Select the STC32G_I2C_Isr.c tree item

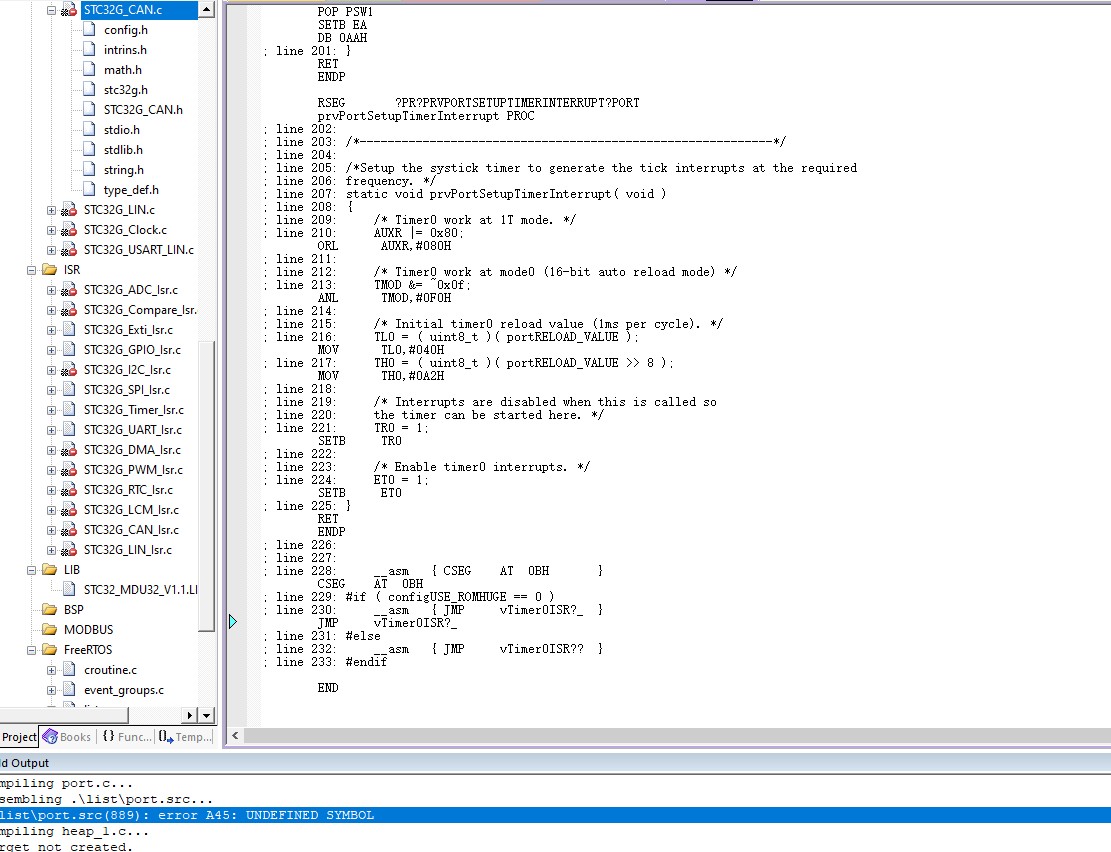[x=127, y=370]
